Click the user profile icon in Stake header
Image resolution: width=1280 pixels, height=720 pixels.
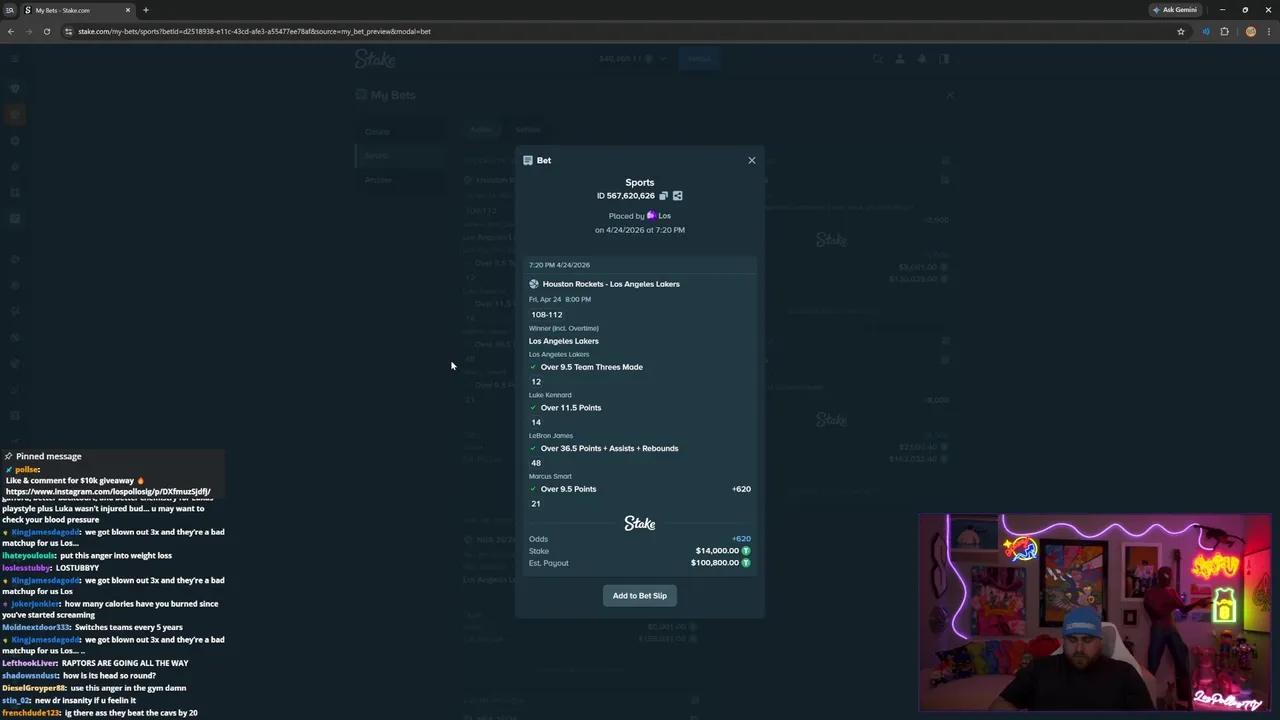[900, 59]
